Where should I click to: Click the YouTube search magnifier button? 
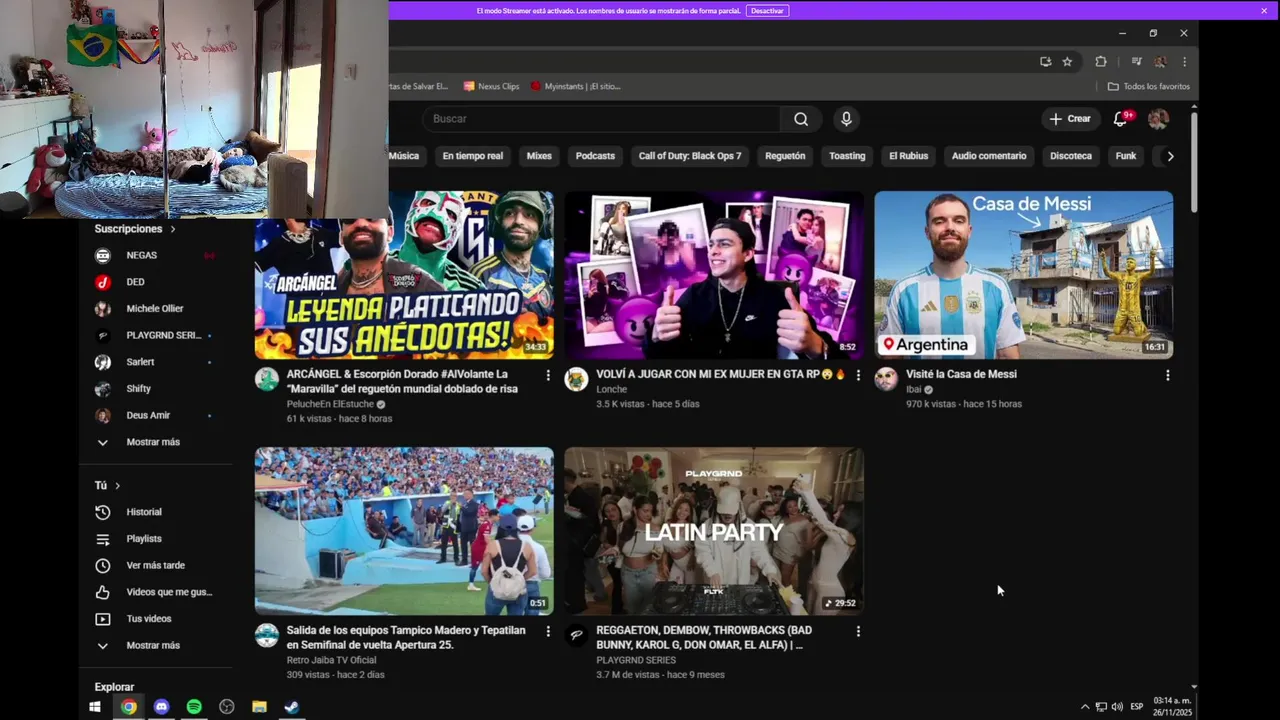pyautogui.click(x=801, y=119)
